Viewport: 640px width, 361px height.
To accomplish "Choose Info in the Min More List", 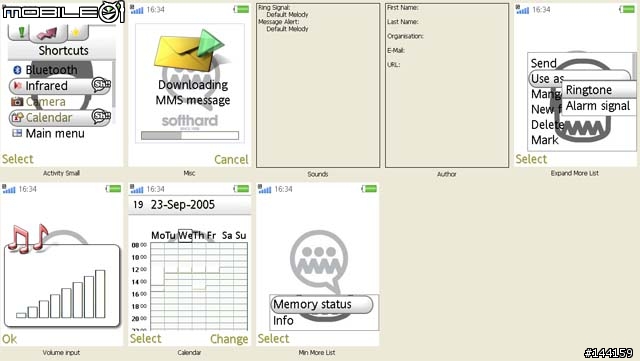I will (283, 321).
